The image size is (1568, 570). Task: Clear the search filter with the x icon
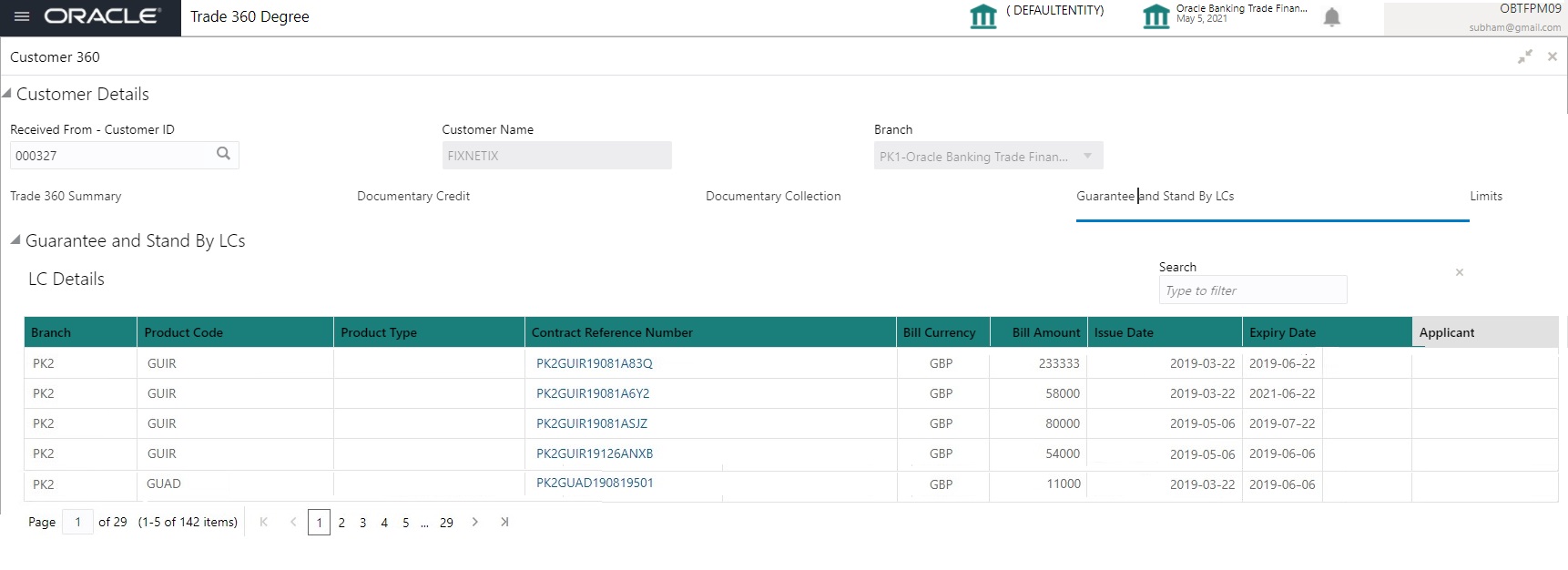(x=1460, y=272)
